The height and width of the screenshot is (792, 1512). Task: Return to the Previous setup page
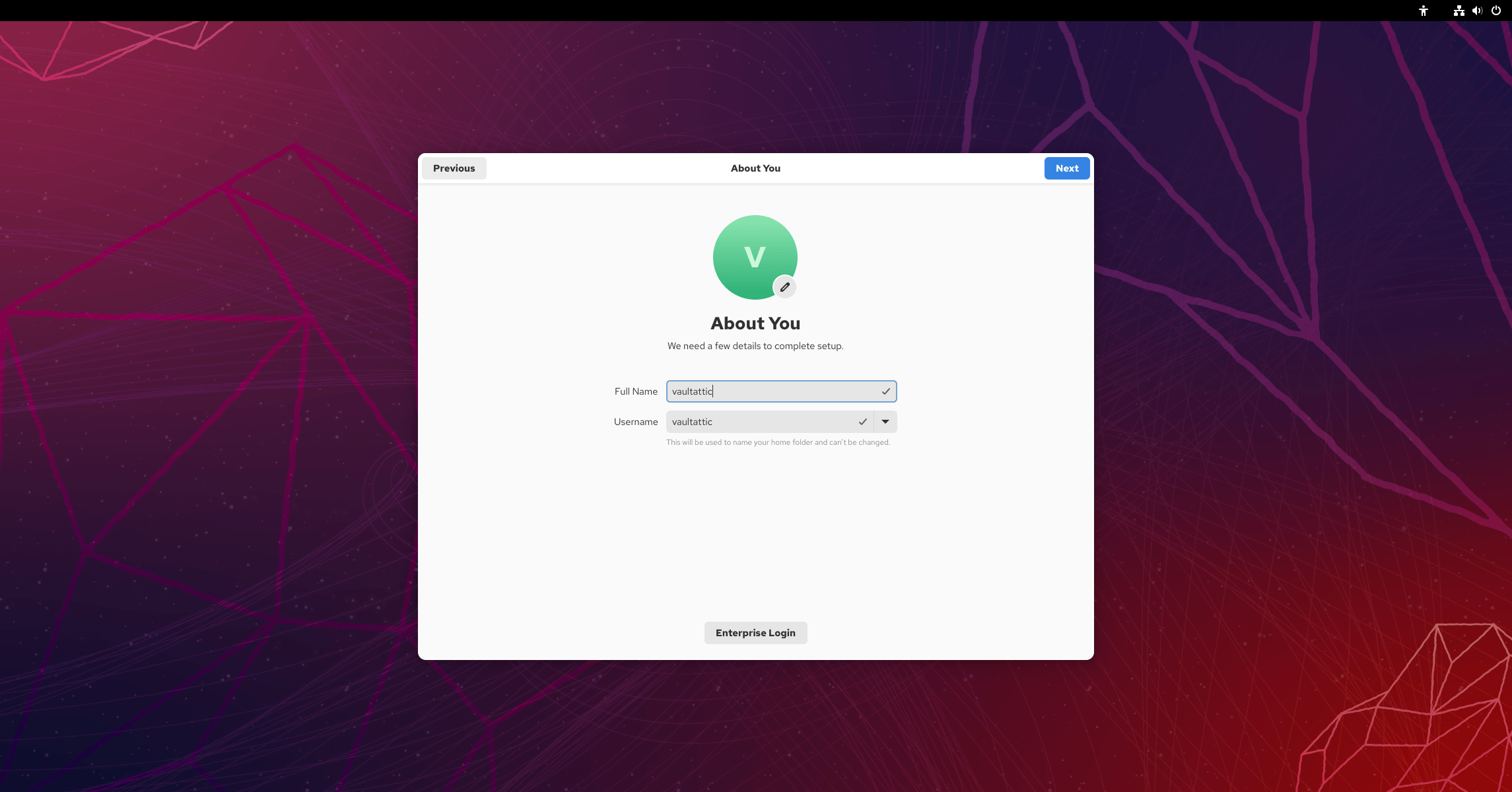(454, 168)
